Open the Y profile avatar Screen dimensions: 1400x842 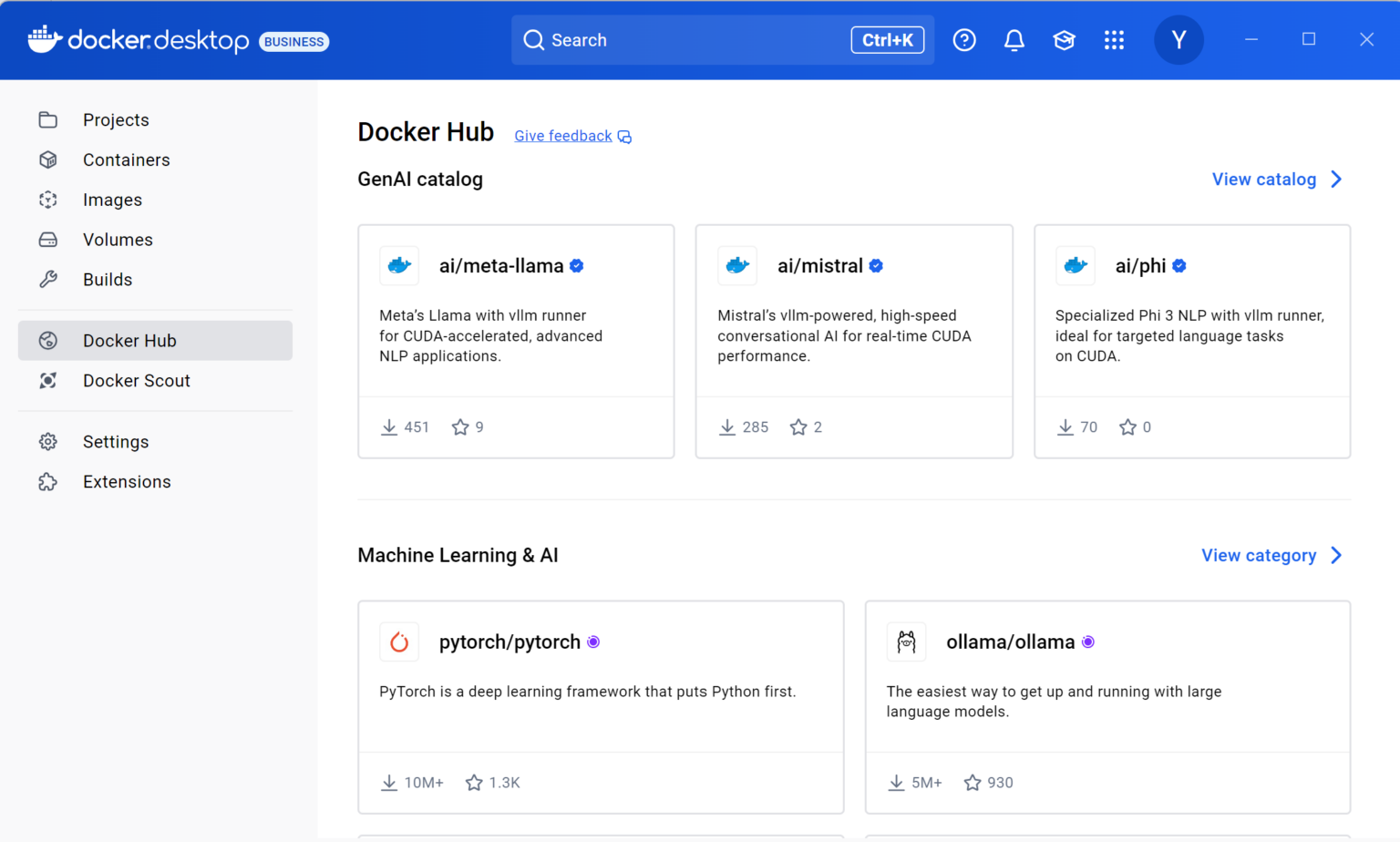tap(1179, 40)
